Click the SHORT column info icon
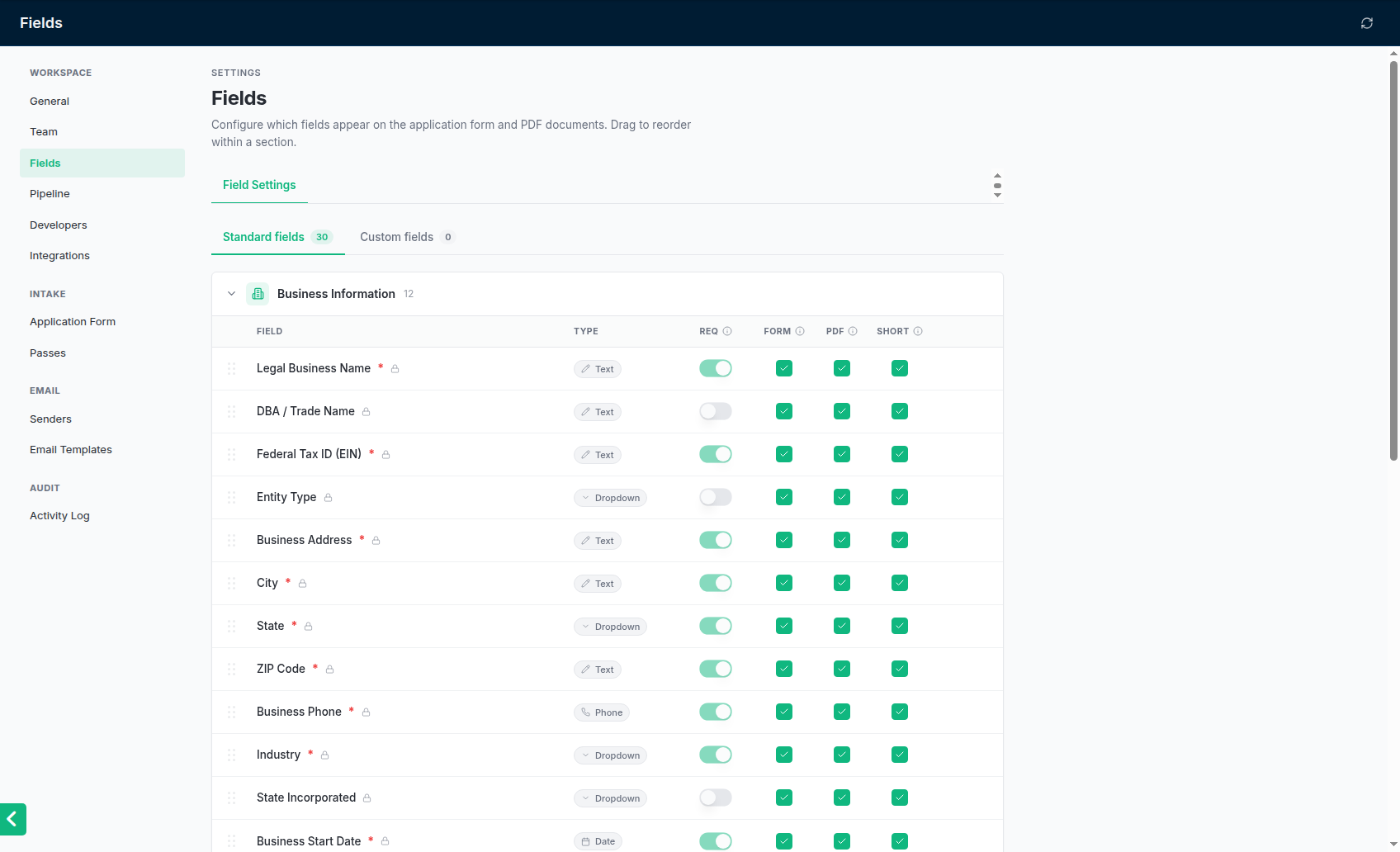Screen dimensions: 1400x852 (x=918, y=331)
